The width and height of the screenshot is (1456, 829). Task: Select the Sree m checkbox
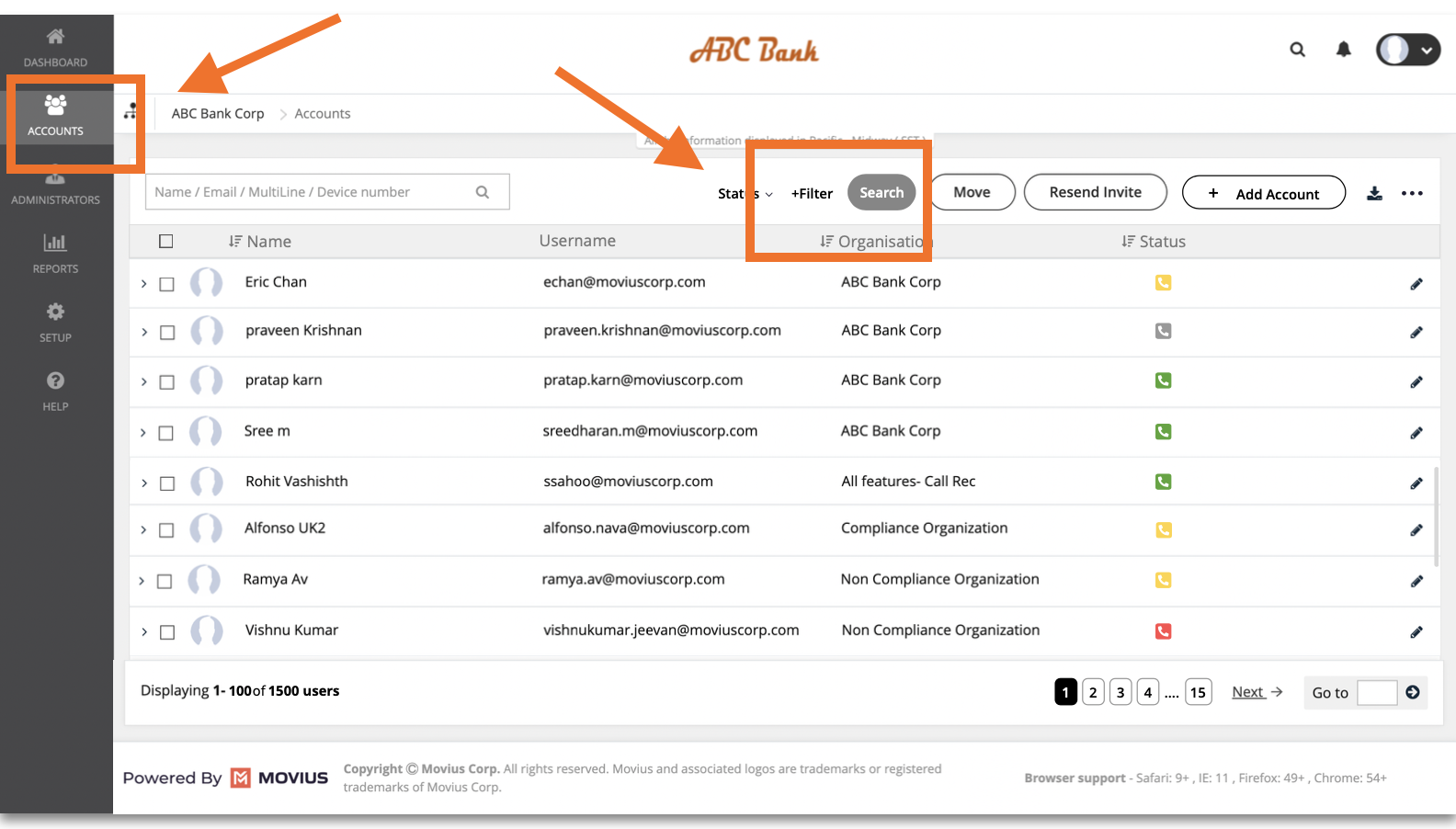point(165,433)
